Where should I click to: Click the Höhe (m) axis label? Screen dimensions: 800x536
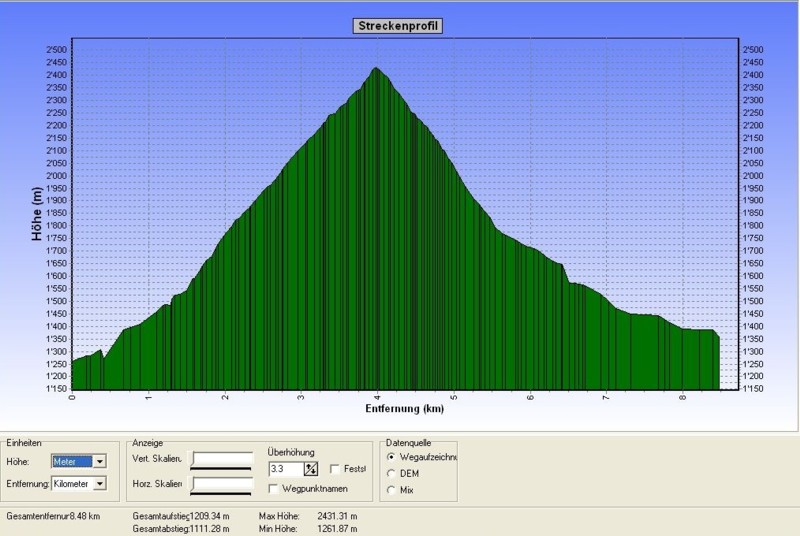(x=35, y=214)
